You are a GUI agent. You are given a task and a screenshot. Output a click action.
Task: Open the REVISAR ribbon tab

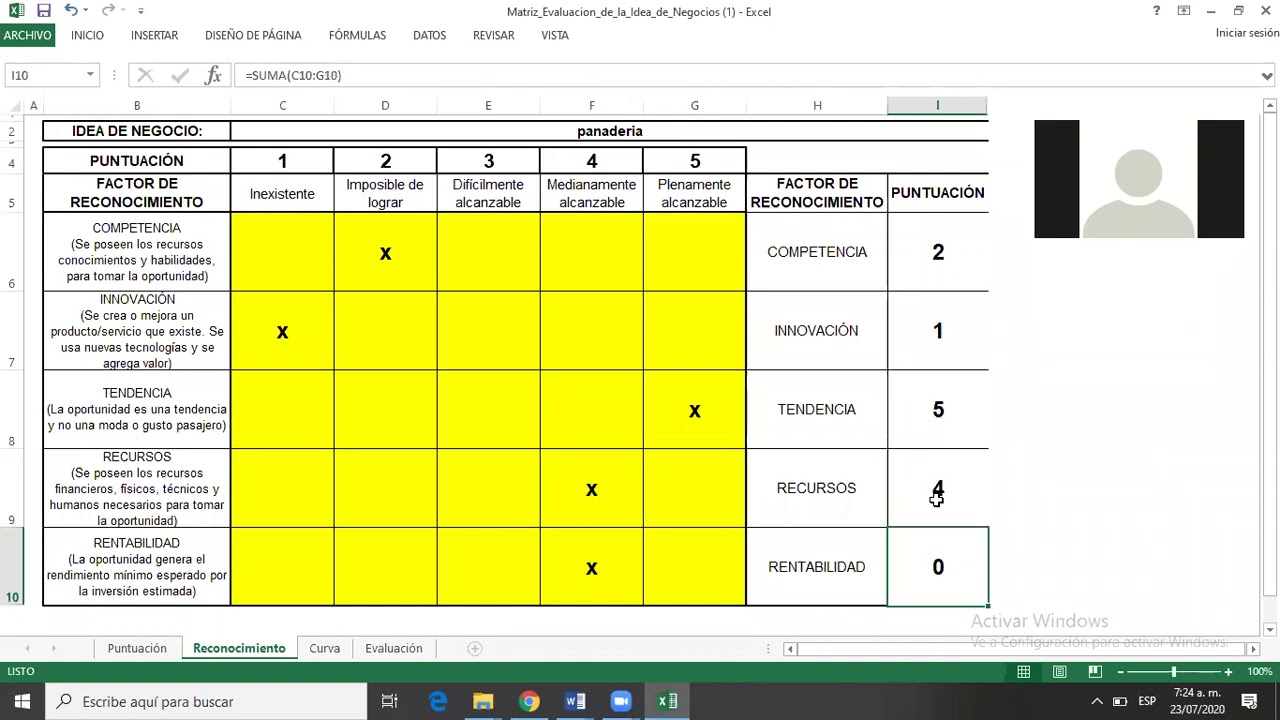click(x=494, y=35)
